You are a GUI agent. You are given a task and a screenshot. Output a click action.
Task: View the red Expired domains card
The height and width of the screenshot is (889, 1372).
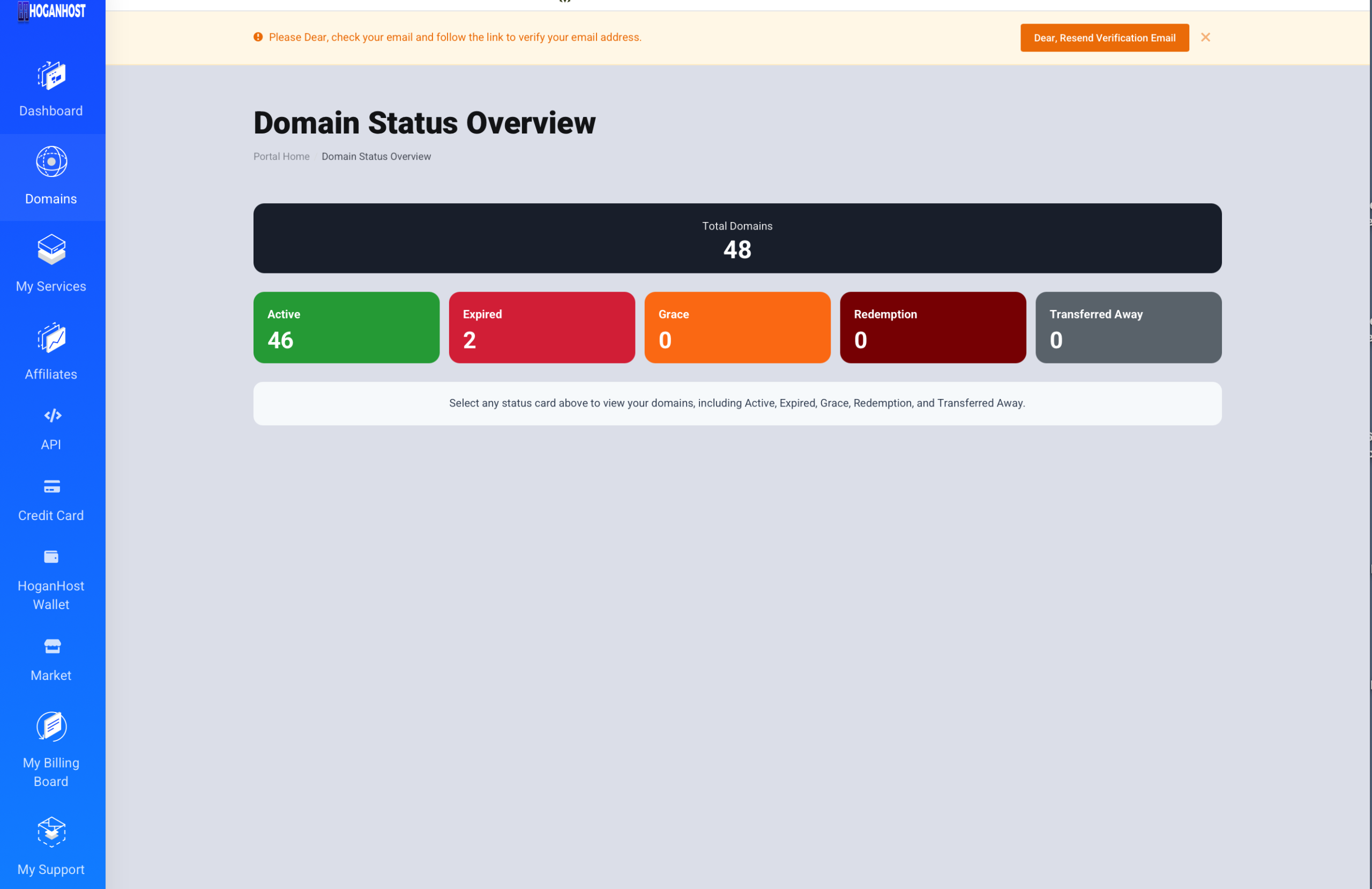(x=541, y=327)
